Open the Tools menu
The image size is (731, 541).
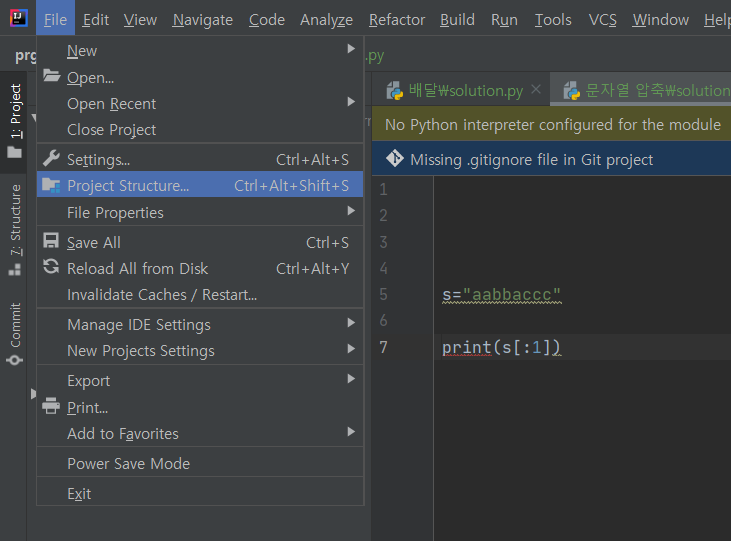tap(553, 20)
